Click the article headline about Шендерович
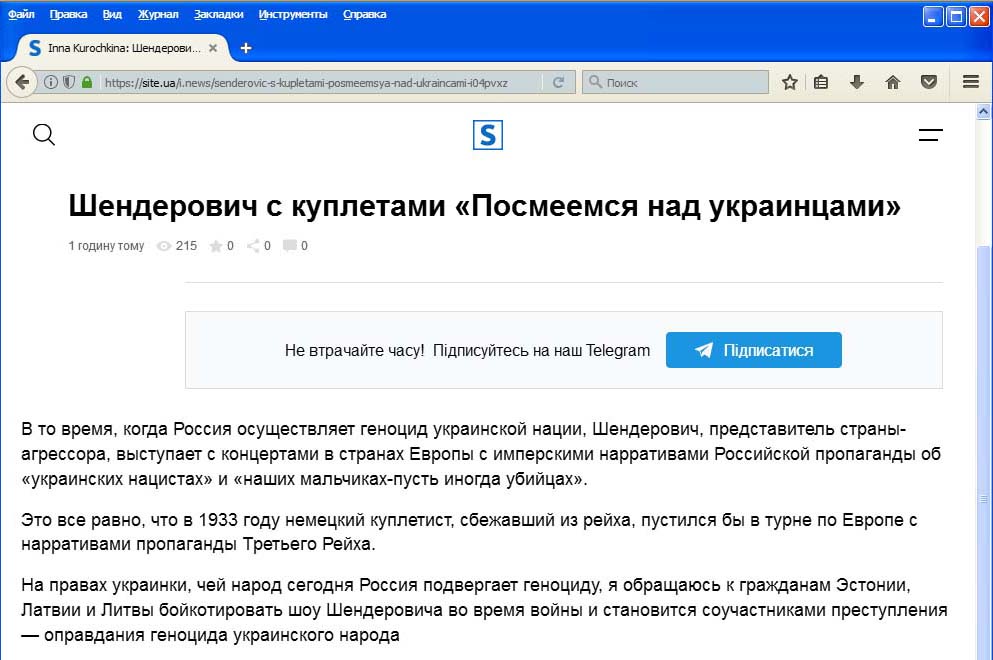Image resolution: width=993 pixels, height=660 pixels. tap(484, 206)
